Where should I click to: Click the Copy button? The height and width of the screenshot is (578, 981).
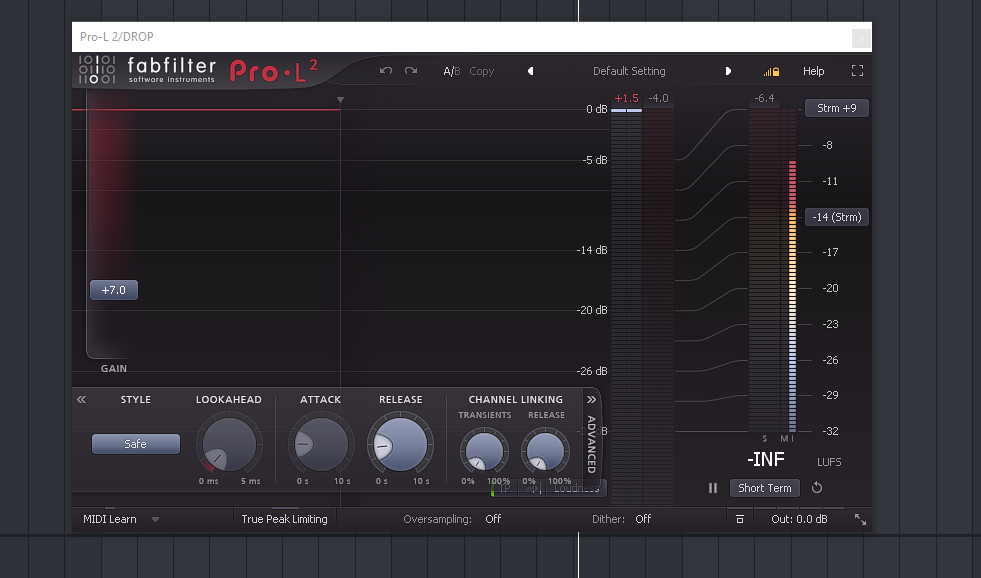point(482,71)
